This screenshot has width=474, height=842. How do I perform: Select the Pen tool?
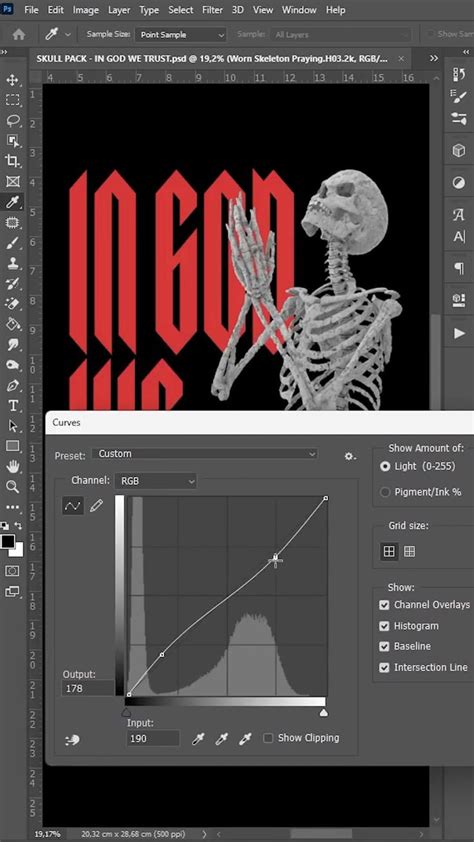coord(12,385)
